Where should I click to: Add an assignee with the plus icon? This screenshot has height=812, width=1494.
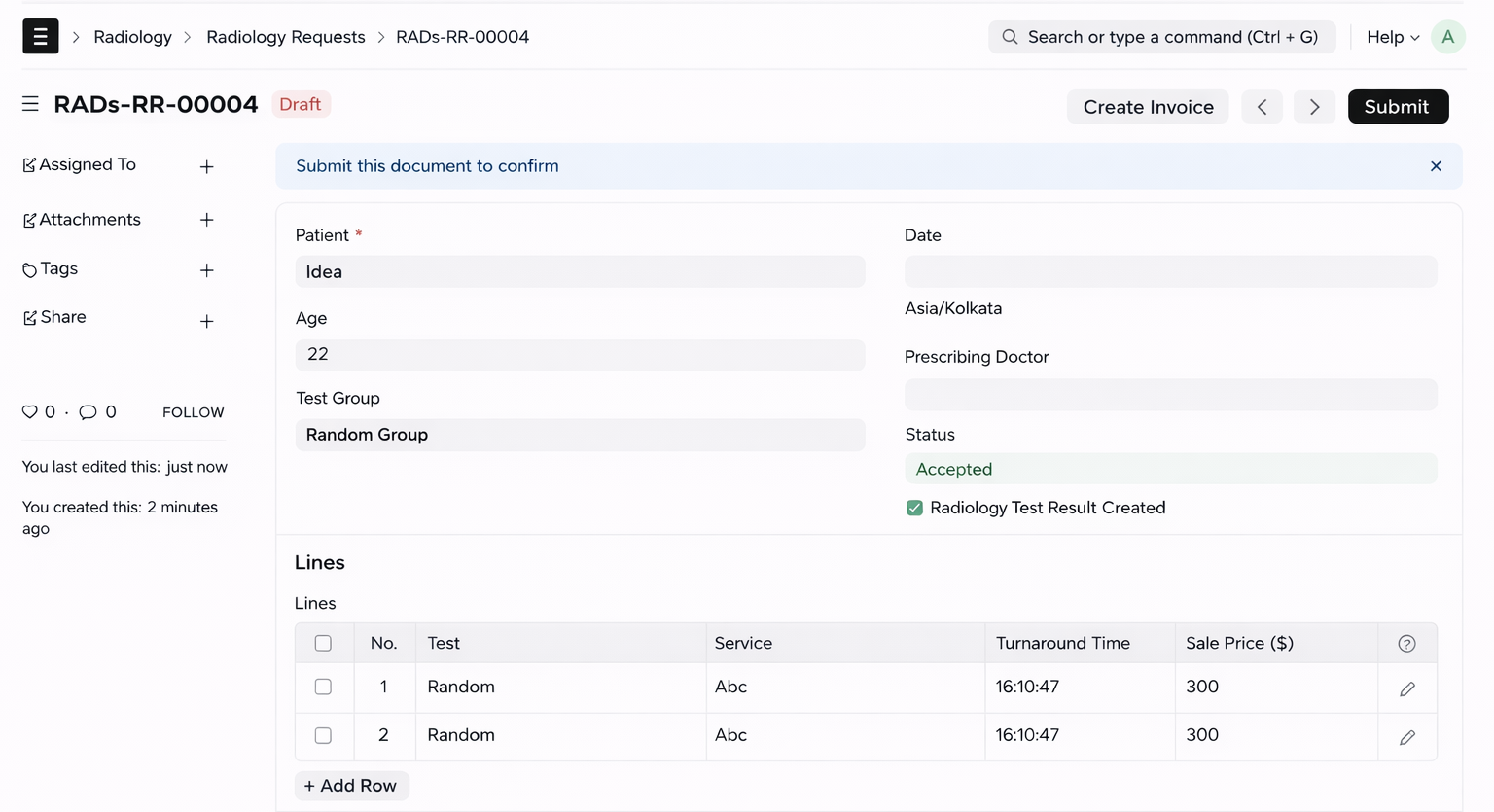click(206, 167)
